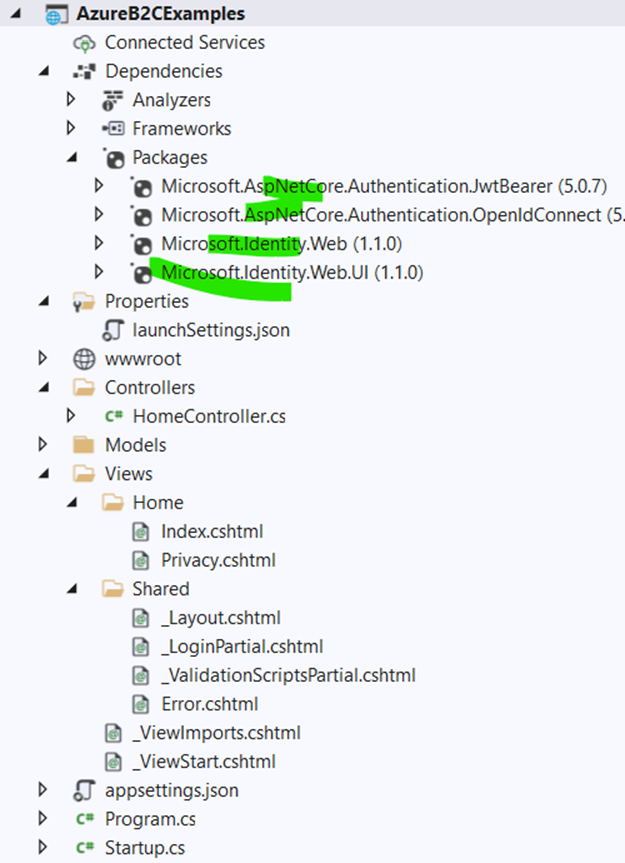This screenshot has height=863, width=625.
Task: Click the Dependencies node icon
Action: point(84,72)
